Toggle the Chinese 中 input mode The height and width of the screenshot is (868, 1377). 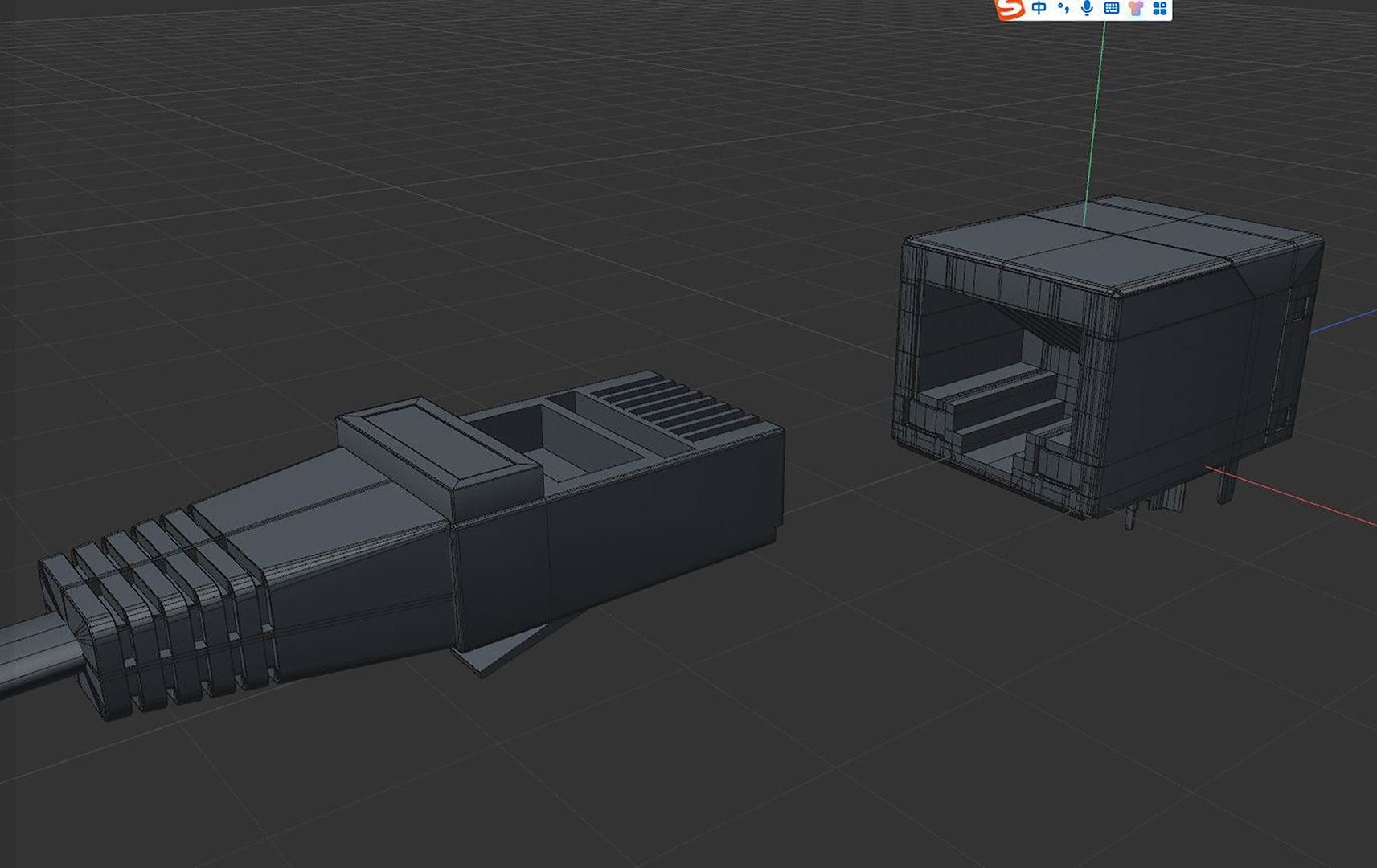click(1039, 8)
